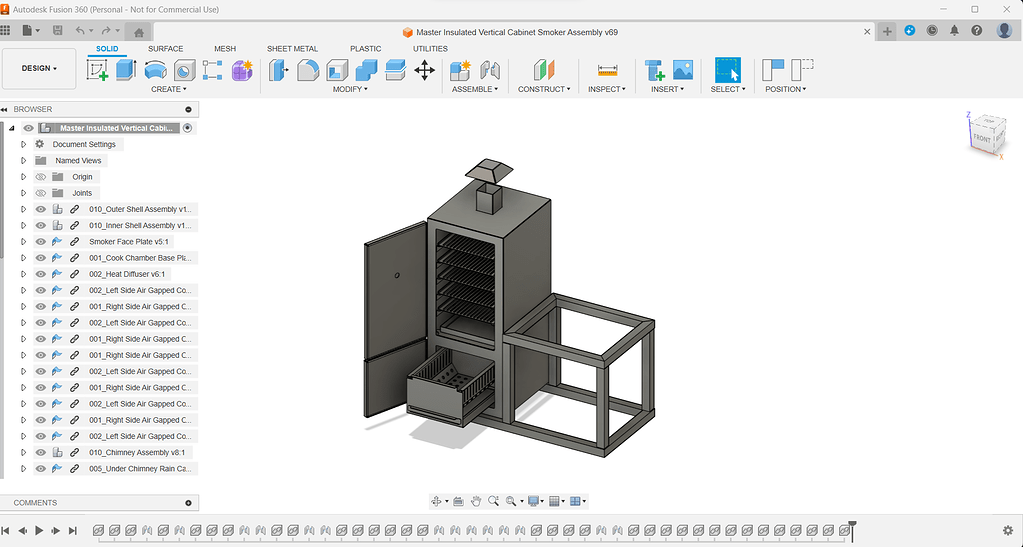Play the timeline
Image resolution: width=1023 pixels, height=547 pixels.
pos(39,531)
